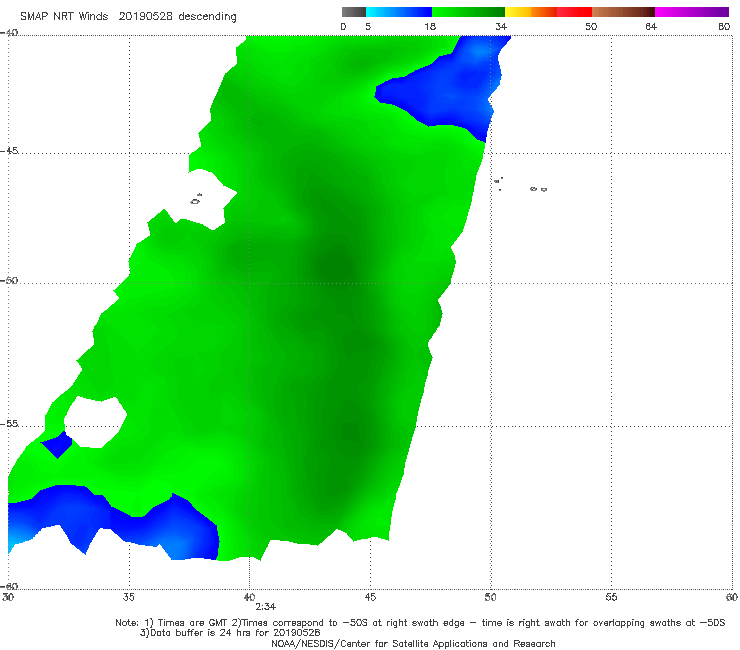740x650 pixels.
Task: Click the latitude label "-45" on the left axis
Action: [9, 151]
